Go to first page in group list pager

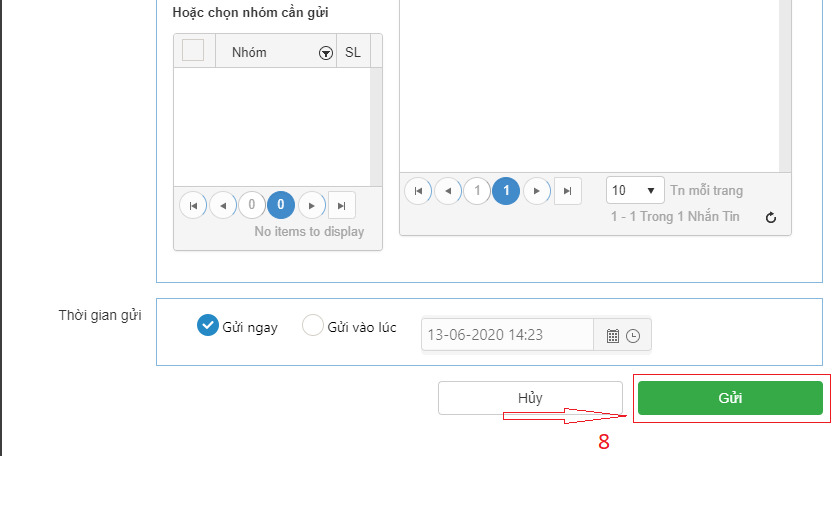[x=193, y=205]
